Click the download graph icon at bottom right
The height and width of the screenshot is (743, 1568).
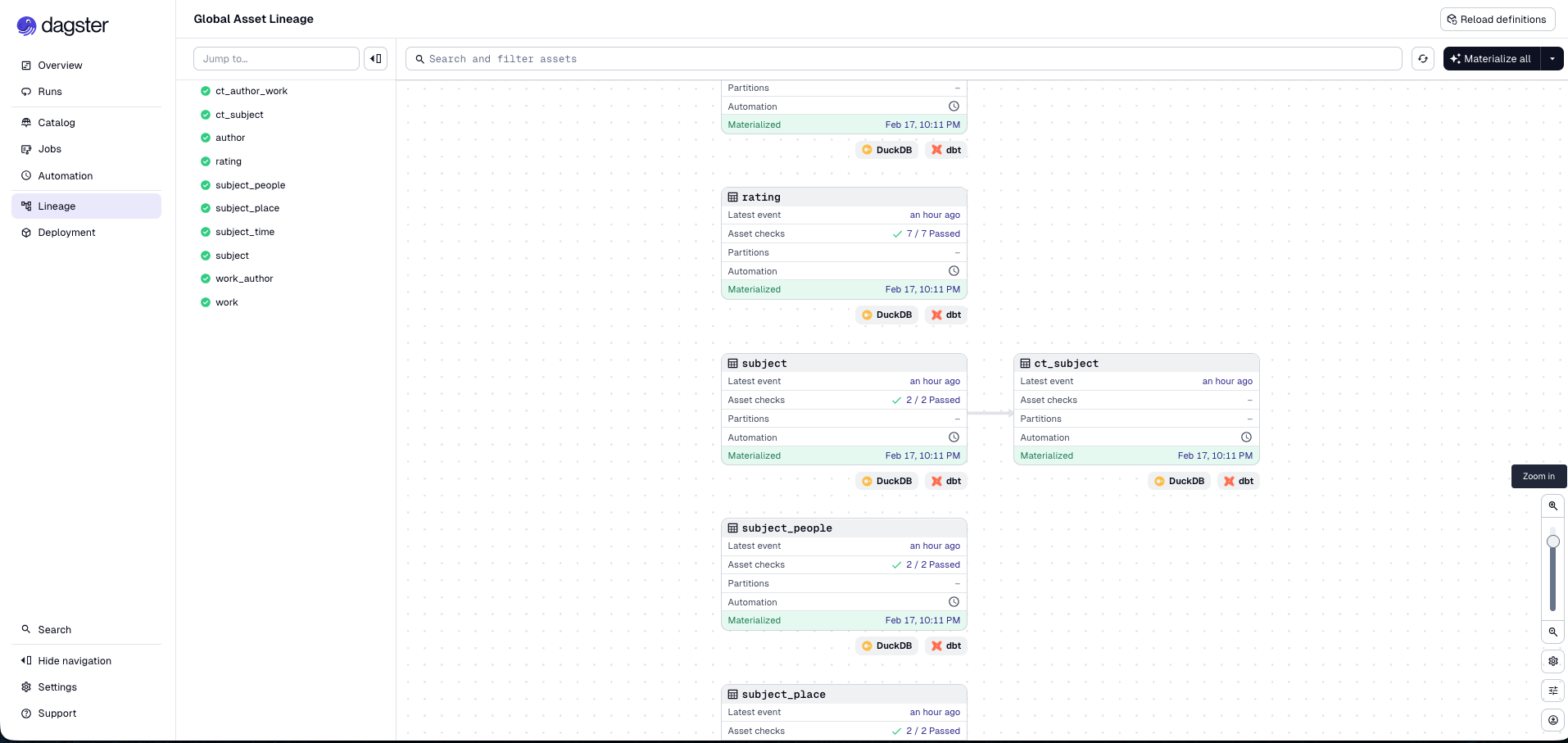pyautogui.click(x=1552, y=720)
